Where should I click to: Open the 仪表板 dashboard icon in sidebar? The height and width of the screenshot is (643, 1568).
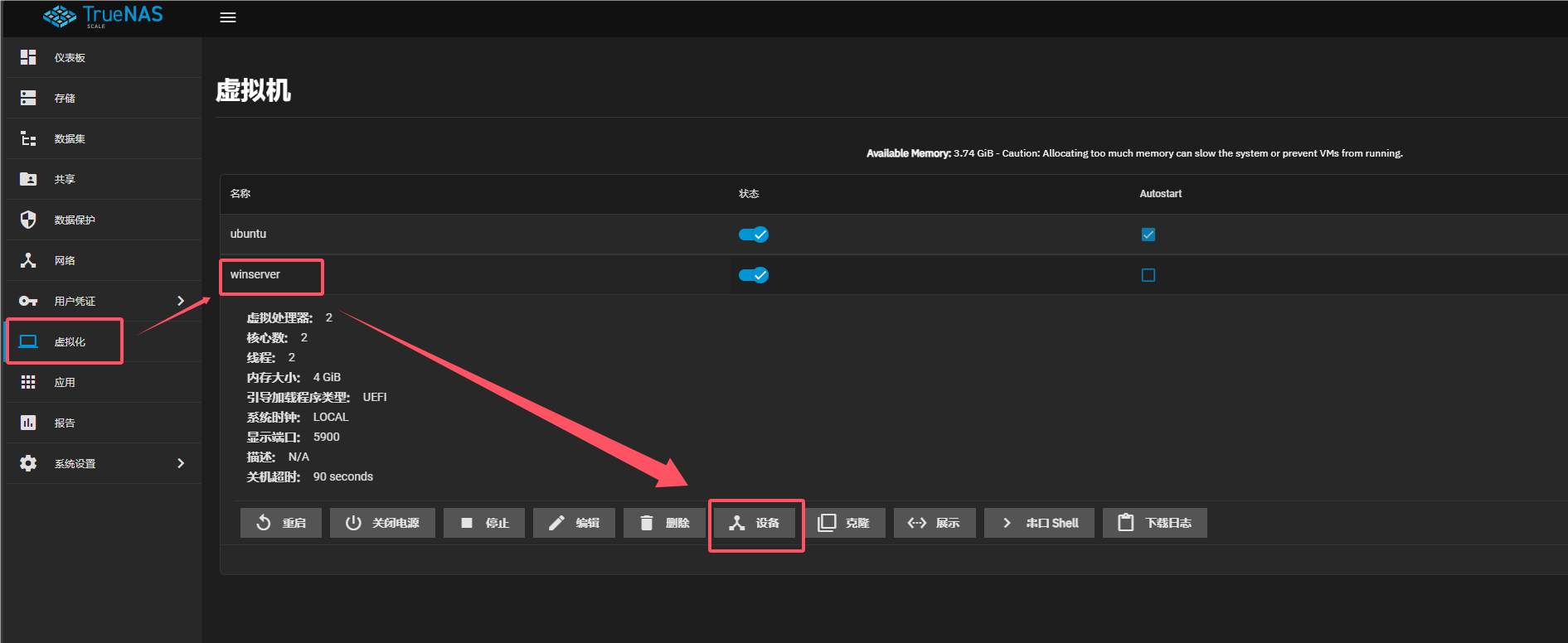[28, 57]
